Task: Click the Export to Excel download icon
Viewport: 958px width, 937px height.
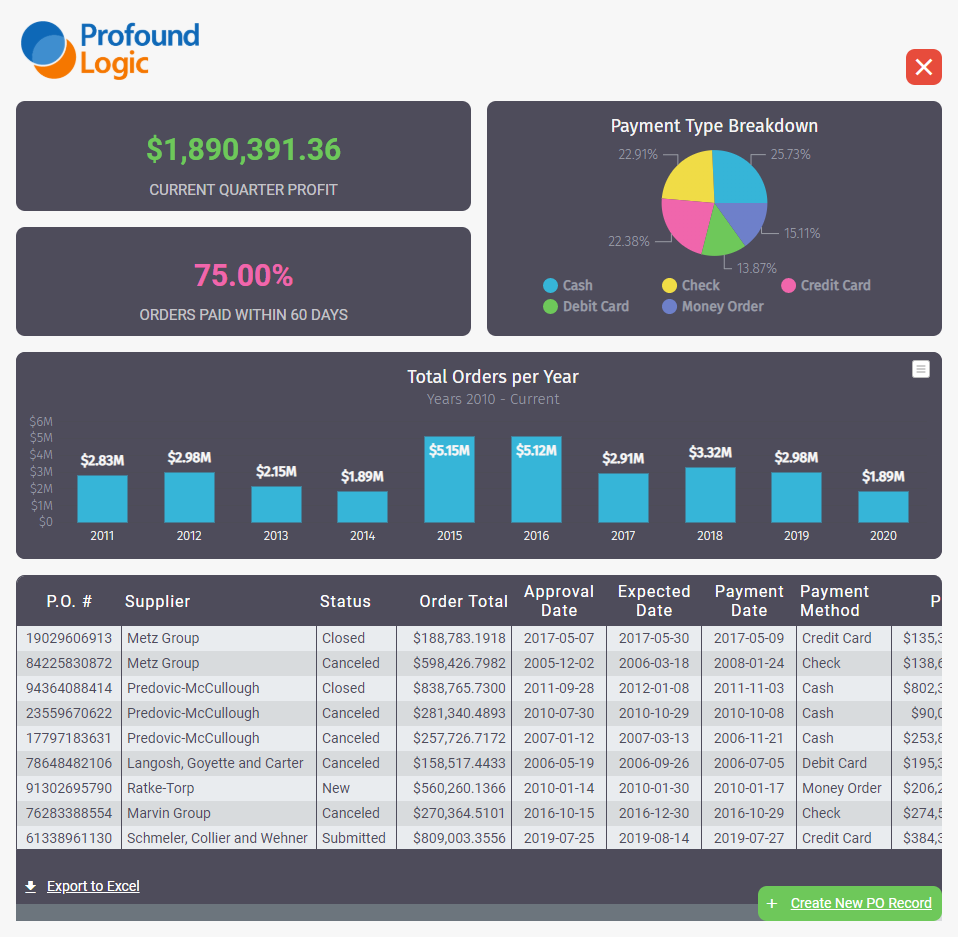Action: tap(31, 886)
